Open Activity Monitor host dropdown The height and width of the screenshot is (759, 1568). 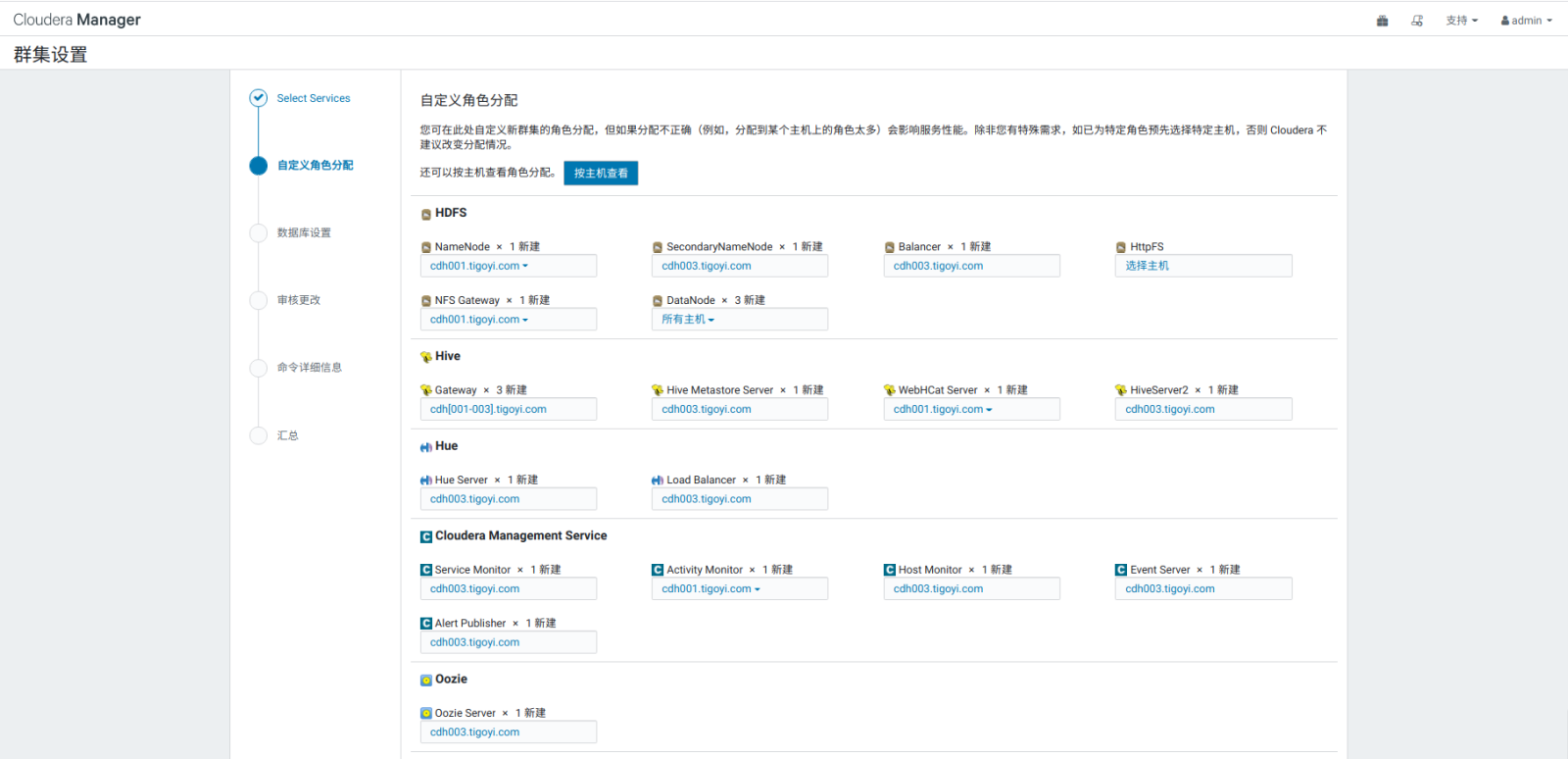click(x=710, y=589)
